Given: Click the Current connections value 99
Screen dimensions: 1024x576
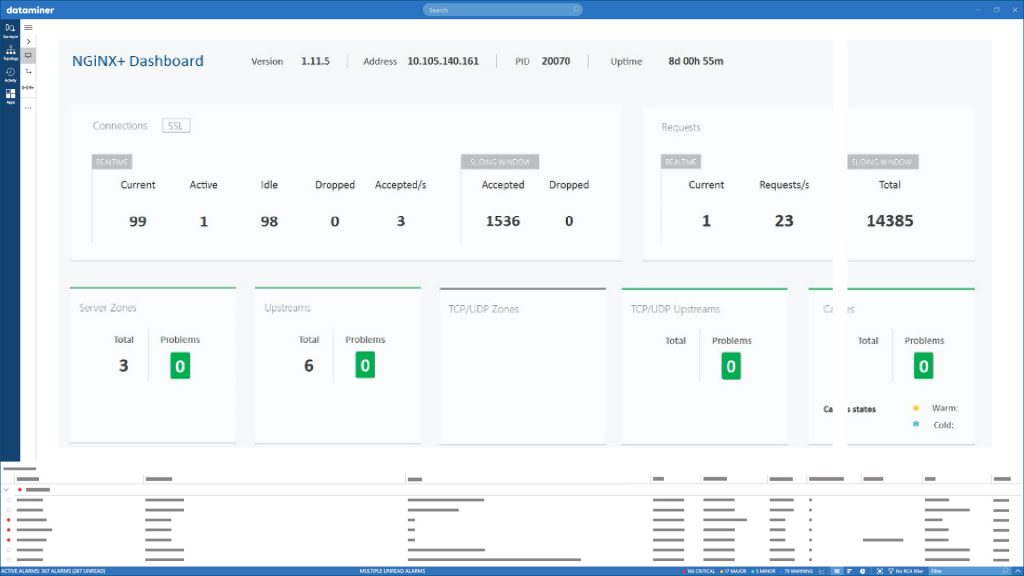Looking at the screenshot, I should (138, 221).
